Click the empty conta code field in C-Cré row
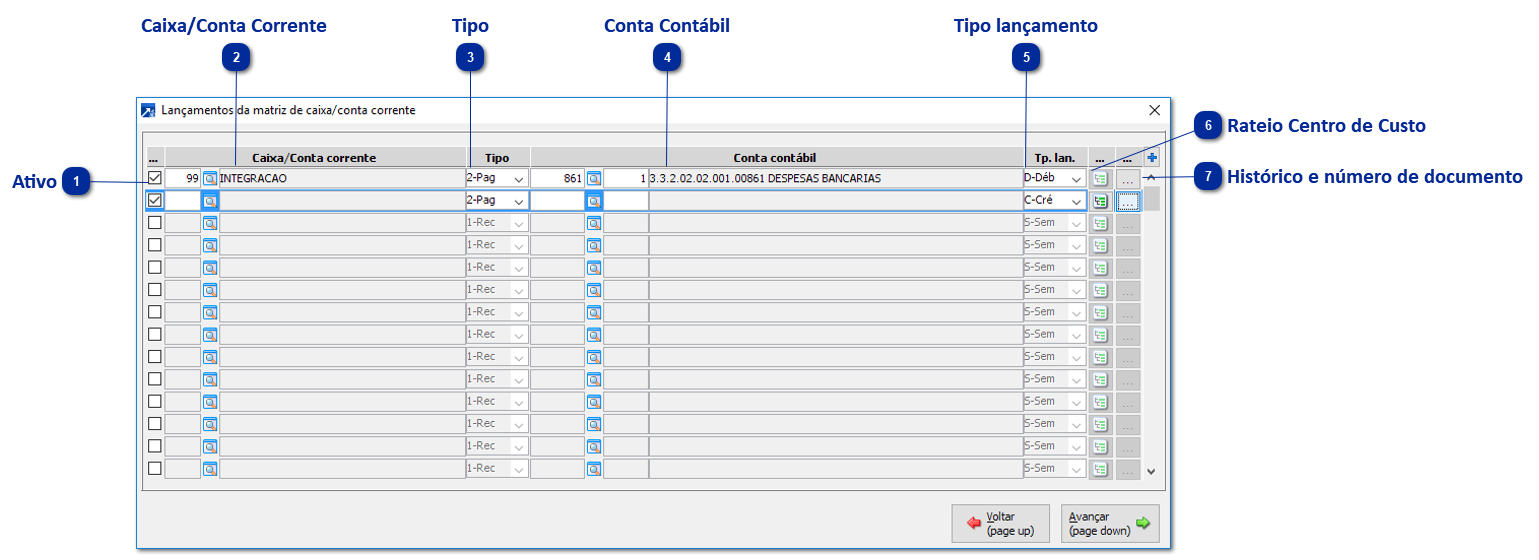Image resolution: width=1539 pixels, height=560 pixels. click(557, 200)
